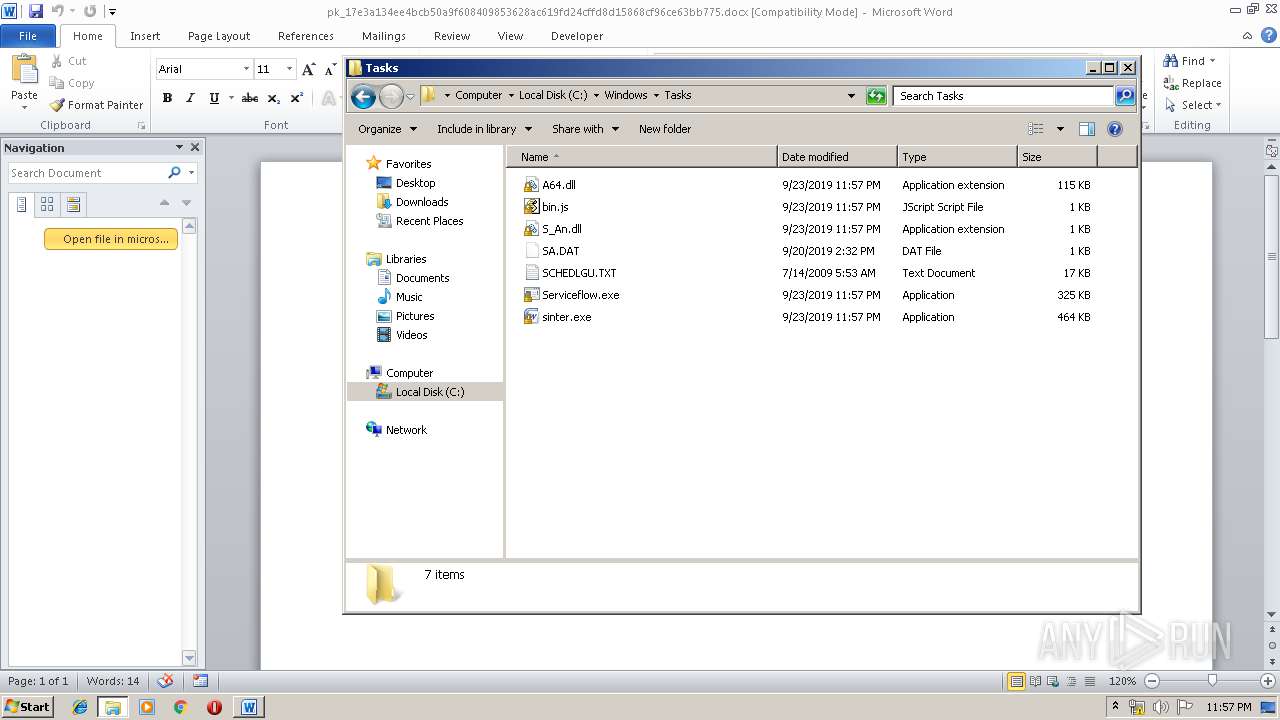This screenshot has width=1280, height=720.
Task: Switch to the Insert ribbon tab
Action: pos(145,36)
